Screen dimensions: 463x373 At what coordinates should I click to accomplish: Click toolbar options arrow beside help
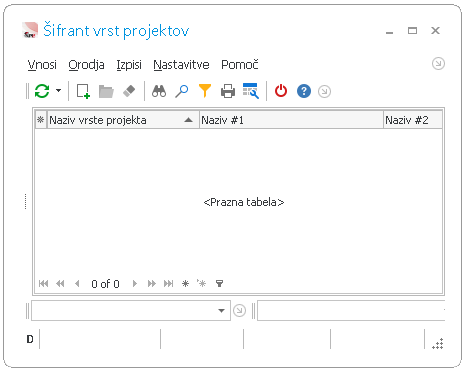click(324, 91)
